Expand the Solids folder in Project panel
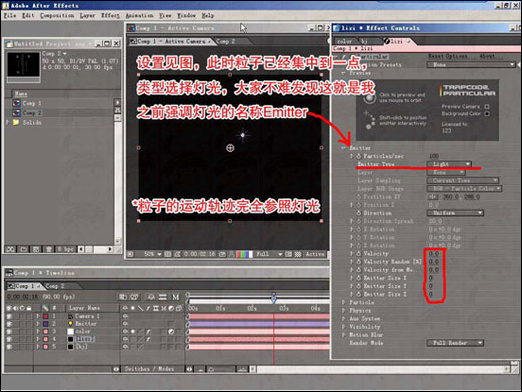The height and width of the screenshot is (392, 522). tap(7, 122)
